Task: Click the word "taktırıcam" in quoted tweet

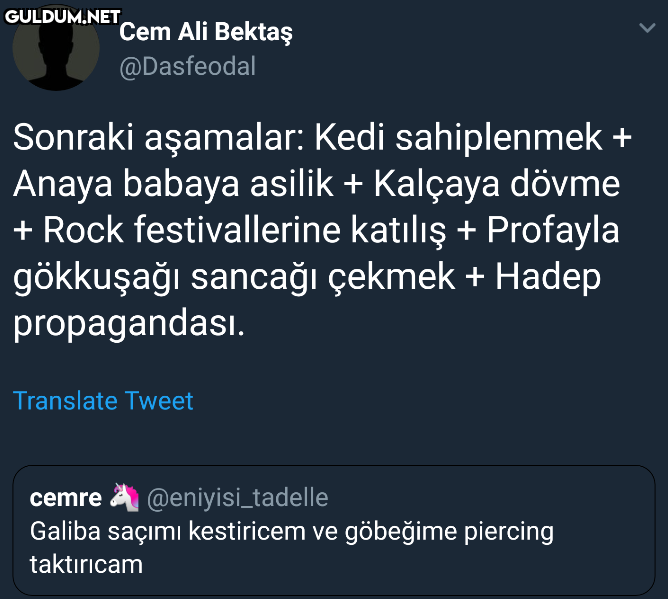Action: [87, 564]
